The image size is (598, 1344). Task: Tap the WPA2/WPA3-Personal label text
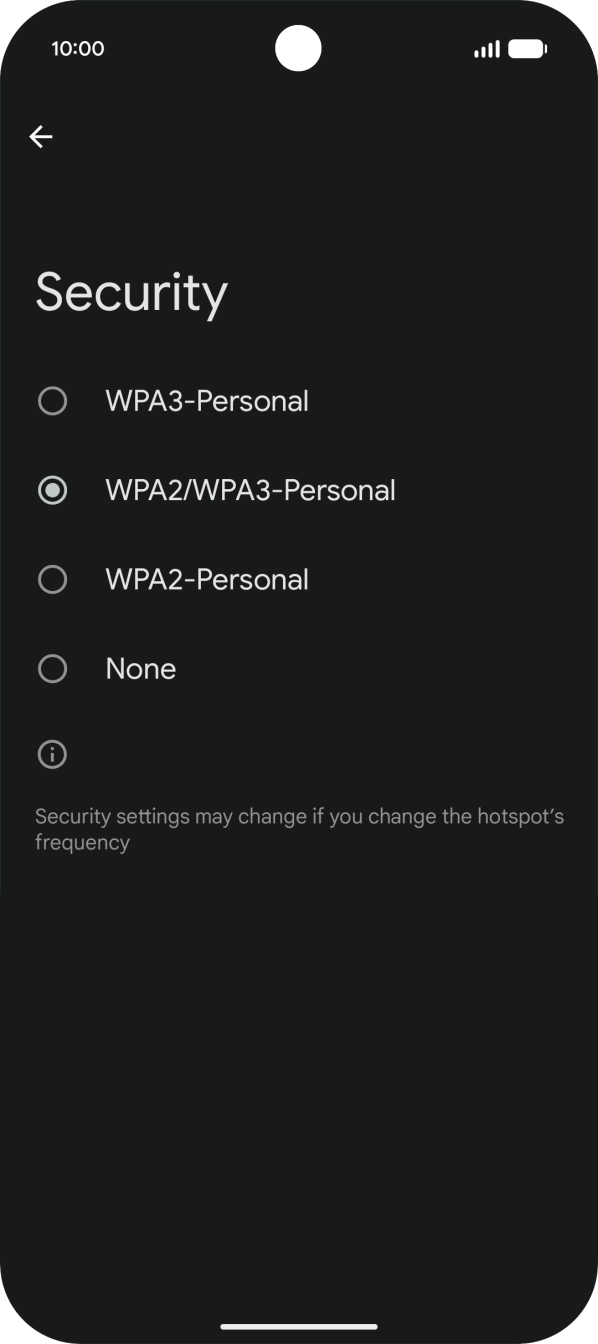tap(250, 490)
